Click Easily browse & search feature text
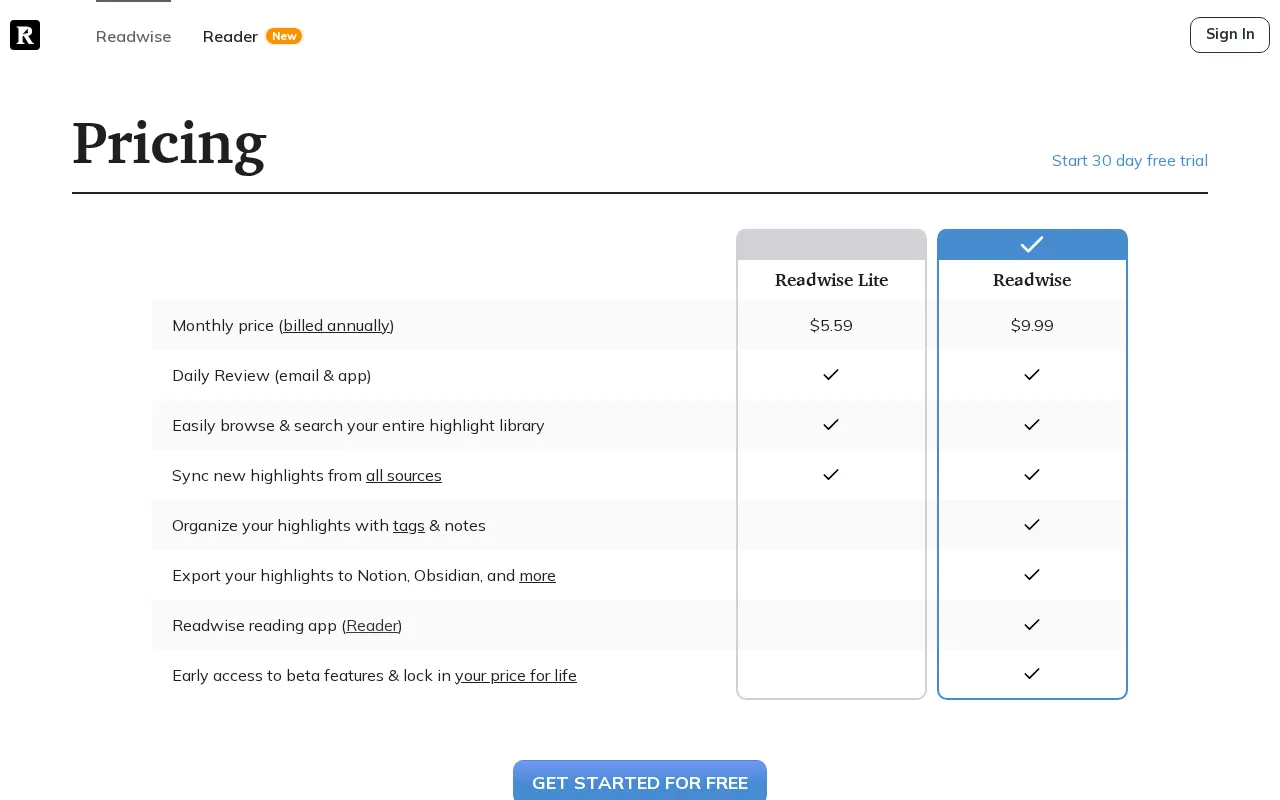 [358, 426]
